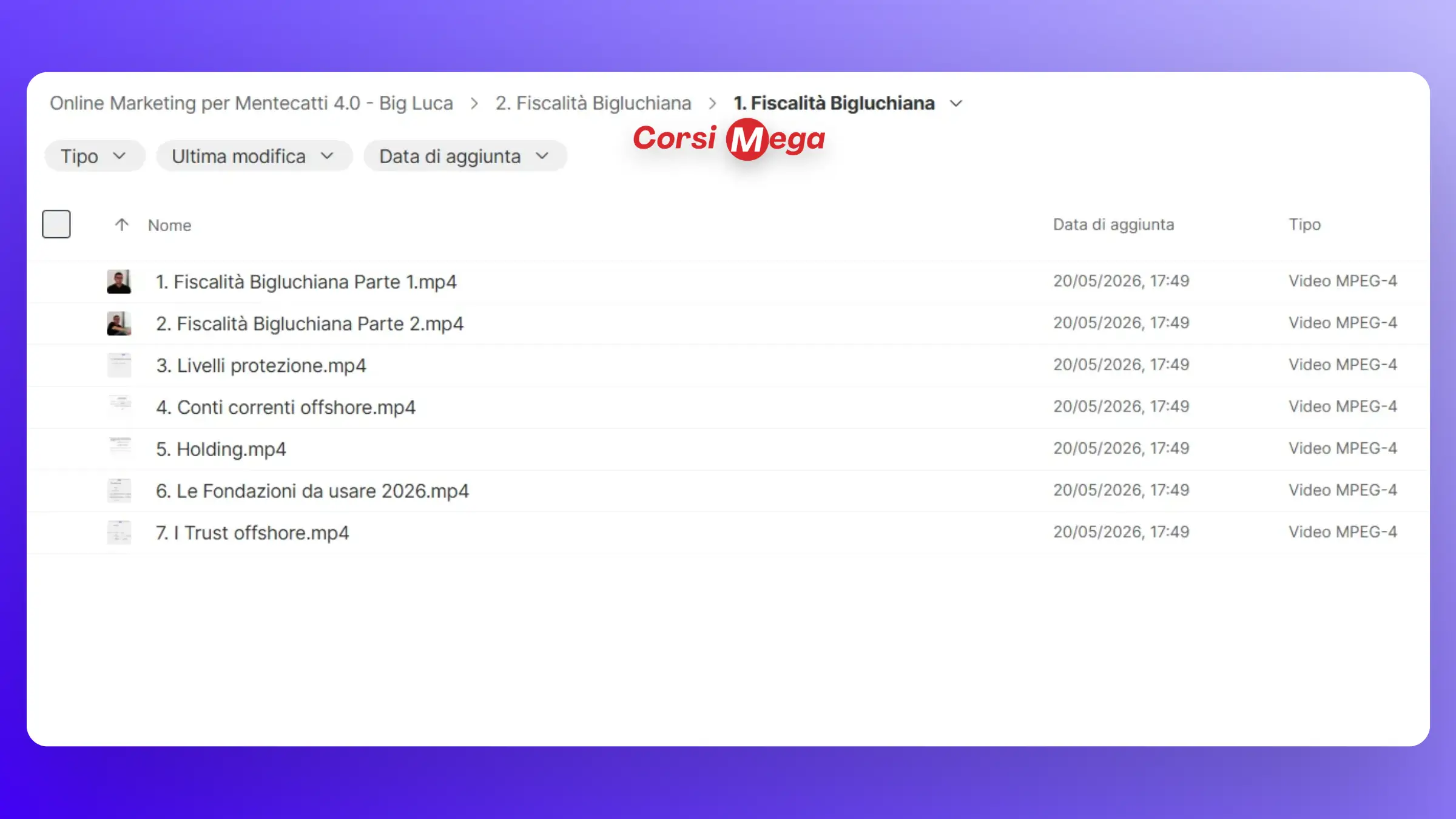Select file 2. Fiscalità Bigluchiana Parte 2.mp4
Screen dimensions: 1456x819
[309, 323]
